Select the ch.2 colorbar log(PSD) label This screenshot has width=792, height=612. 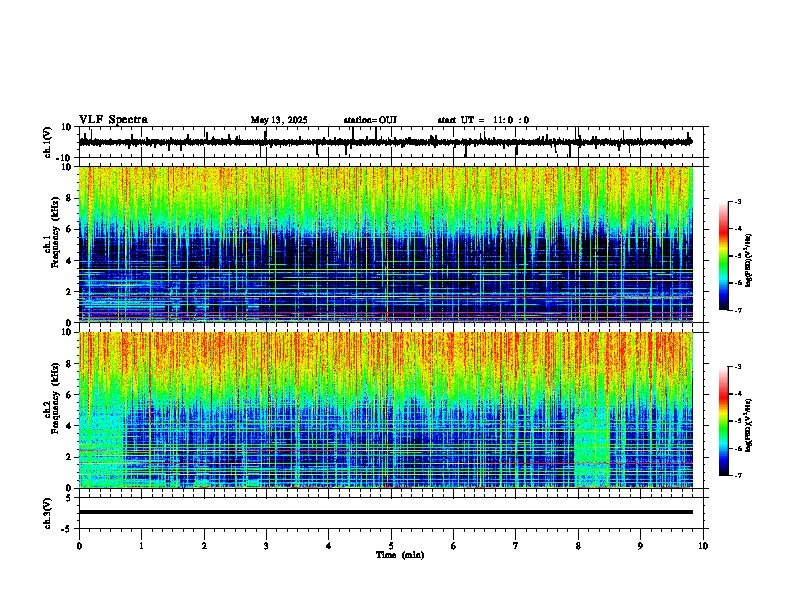click(x=749, y=425)
